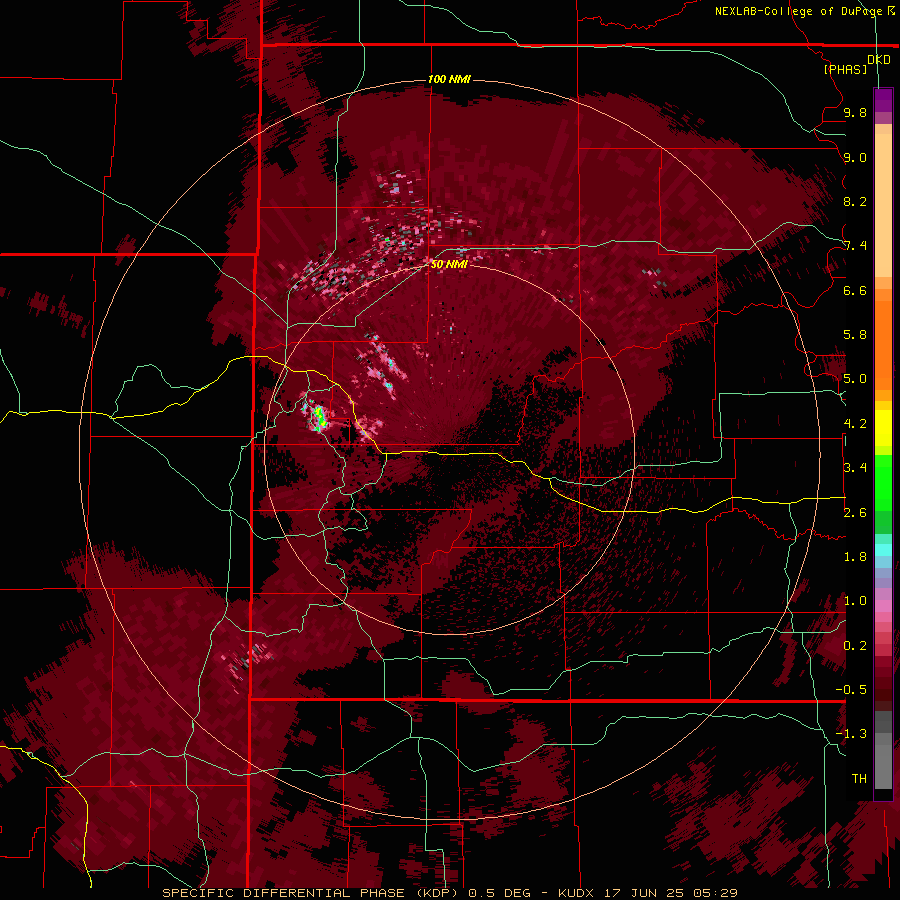
Task: Click the 0.2 value on color scale
Action: pyautogui.click(x=855, y=646)
